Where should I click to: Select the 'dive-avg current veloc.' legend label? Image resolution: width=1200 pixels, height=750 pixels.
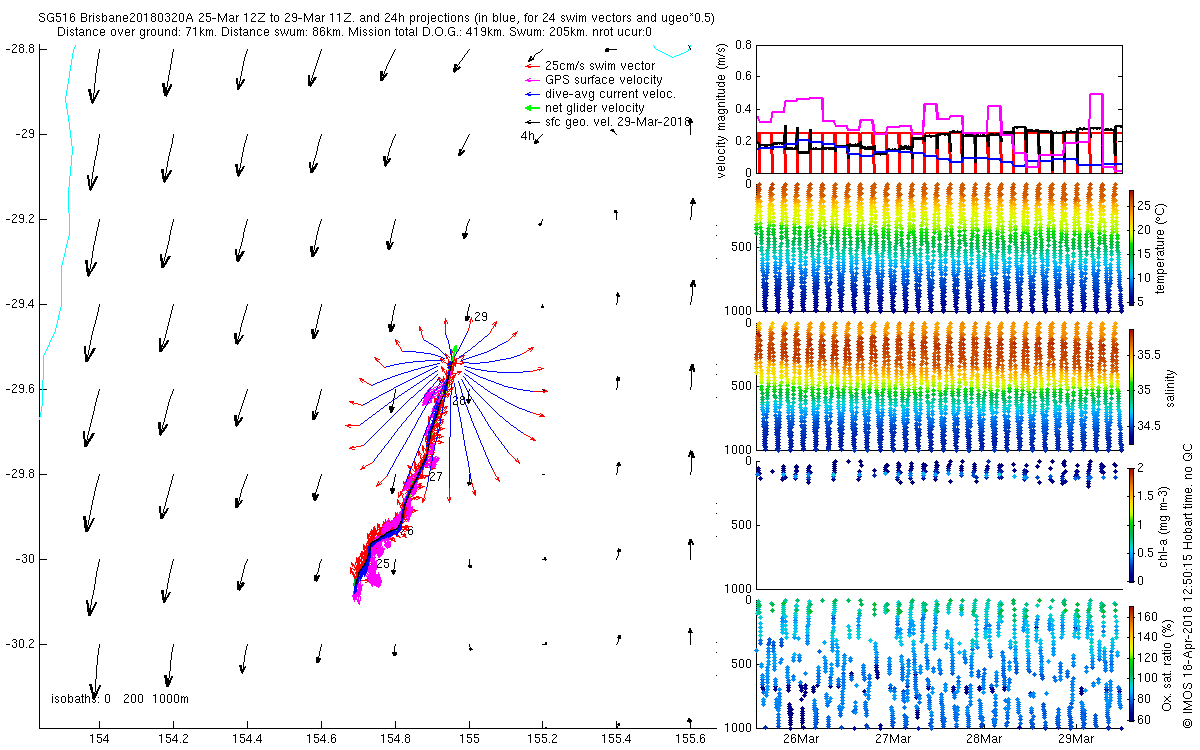coord(611,93)
